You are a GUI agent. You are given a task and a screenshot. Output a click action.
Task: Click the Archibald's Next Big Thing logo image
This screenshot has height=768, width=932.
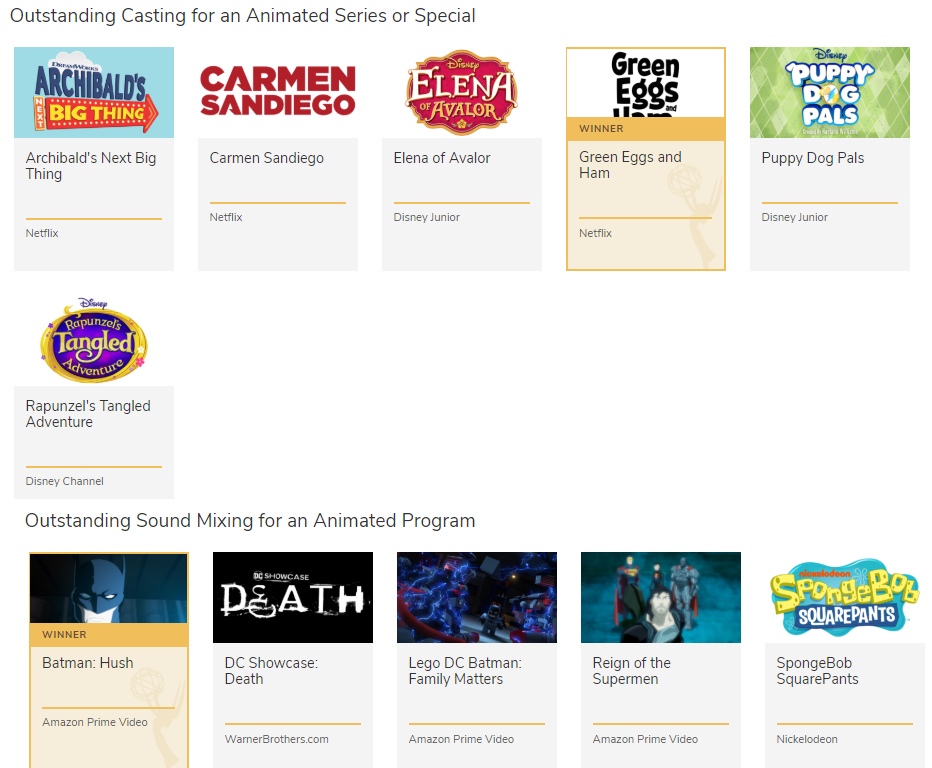94,92
